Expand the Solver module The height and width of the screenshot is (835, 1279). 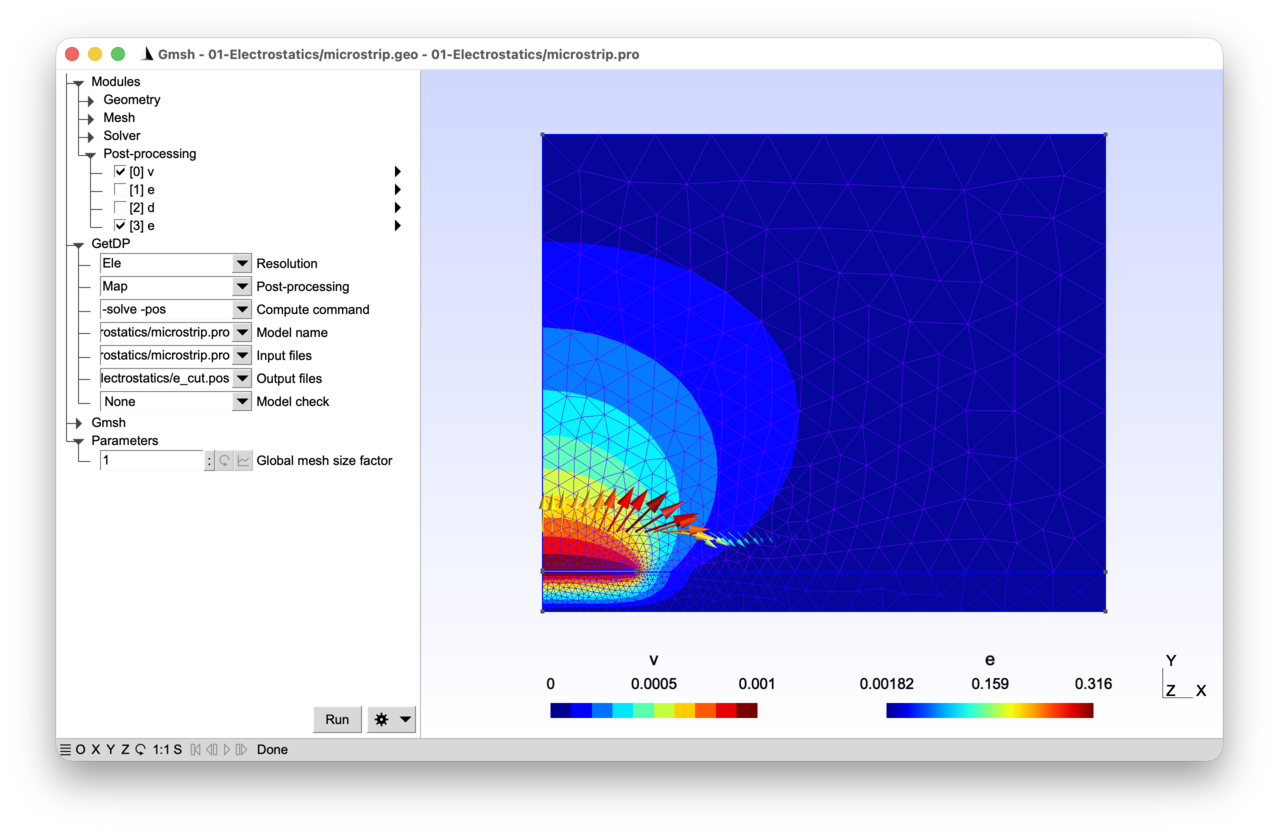pyautogui.click(x=90, y=136)
